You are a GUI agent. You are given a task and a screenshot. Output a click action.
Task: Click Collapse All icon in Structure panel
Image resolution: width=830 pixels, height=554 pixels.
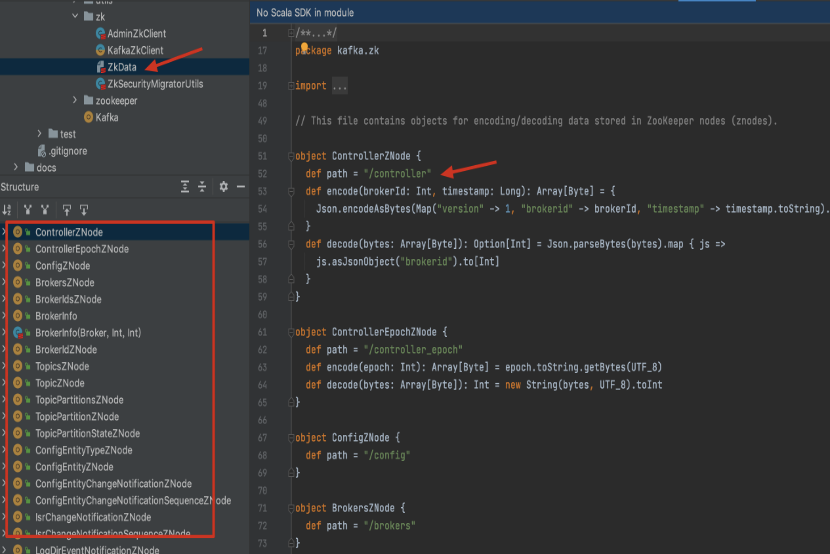203,187
